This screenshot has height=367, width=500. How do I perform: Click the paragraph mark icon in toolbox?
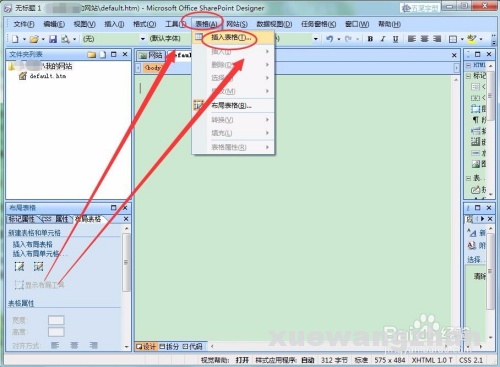(476, 119)
